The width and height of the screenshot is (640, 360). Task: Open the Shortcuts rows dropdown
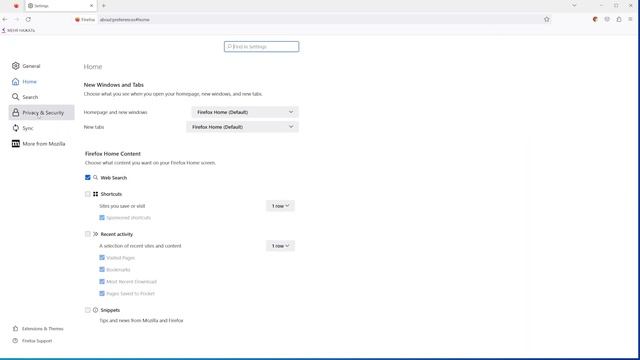click(x=280, y=206)
